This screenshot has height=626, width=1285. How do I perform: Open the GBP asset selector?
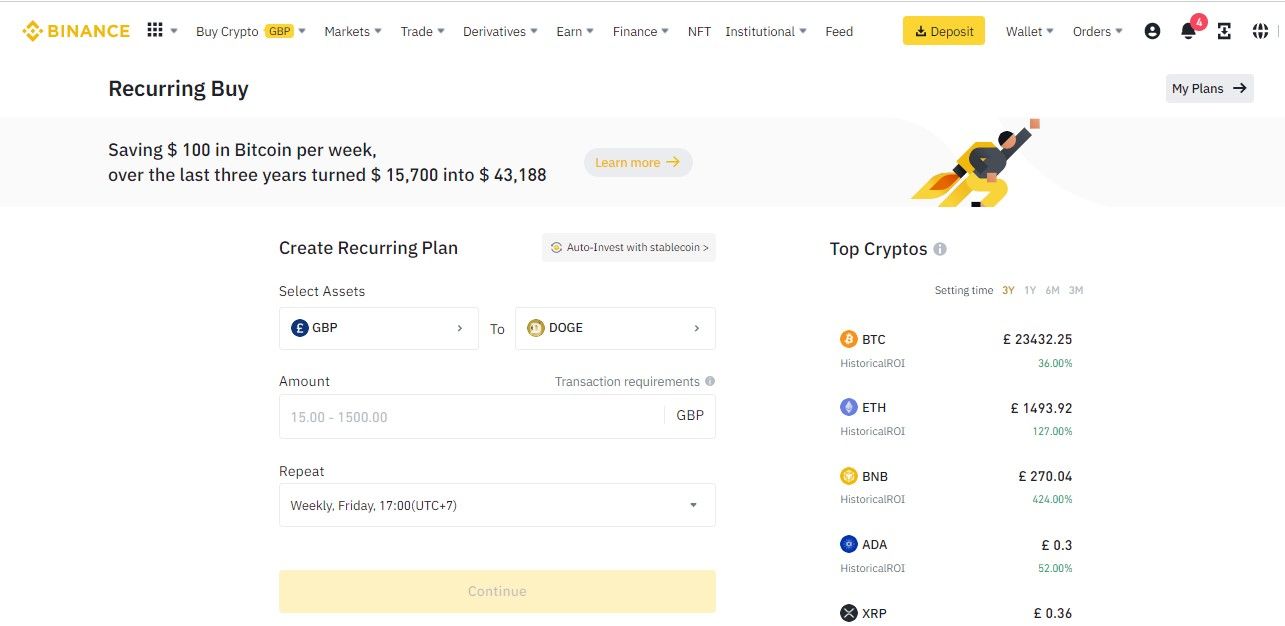(x=379, y=328)
